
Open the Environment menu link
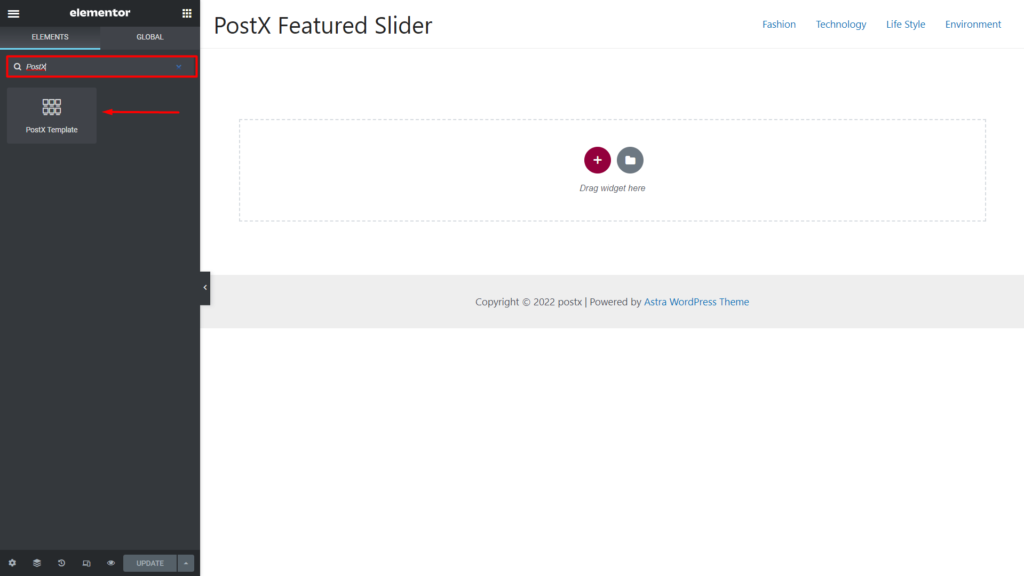pos(972,24)
